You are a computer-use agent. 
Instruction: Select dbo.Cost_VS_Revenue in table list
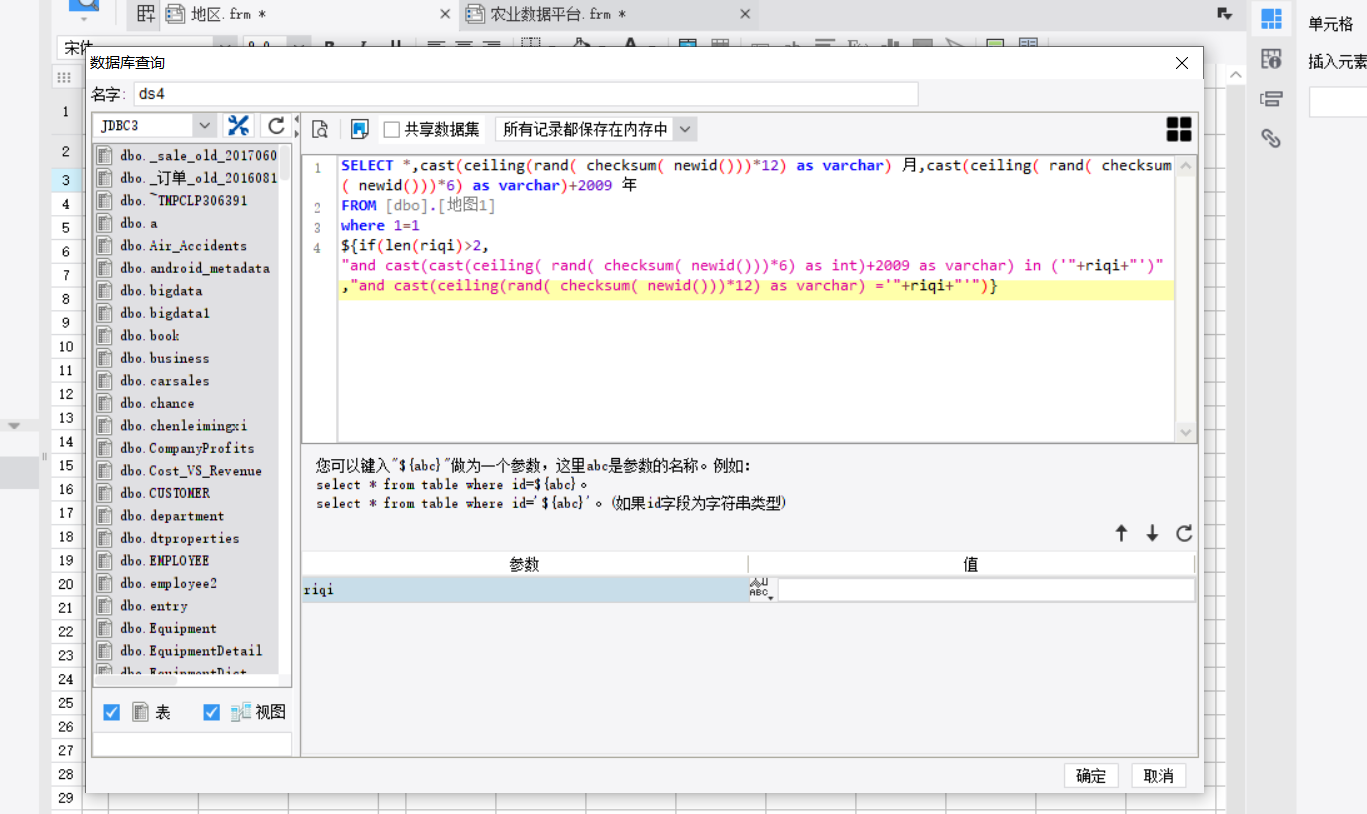pos(190,471)
